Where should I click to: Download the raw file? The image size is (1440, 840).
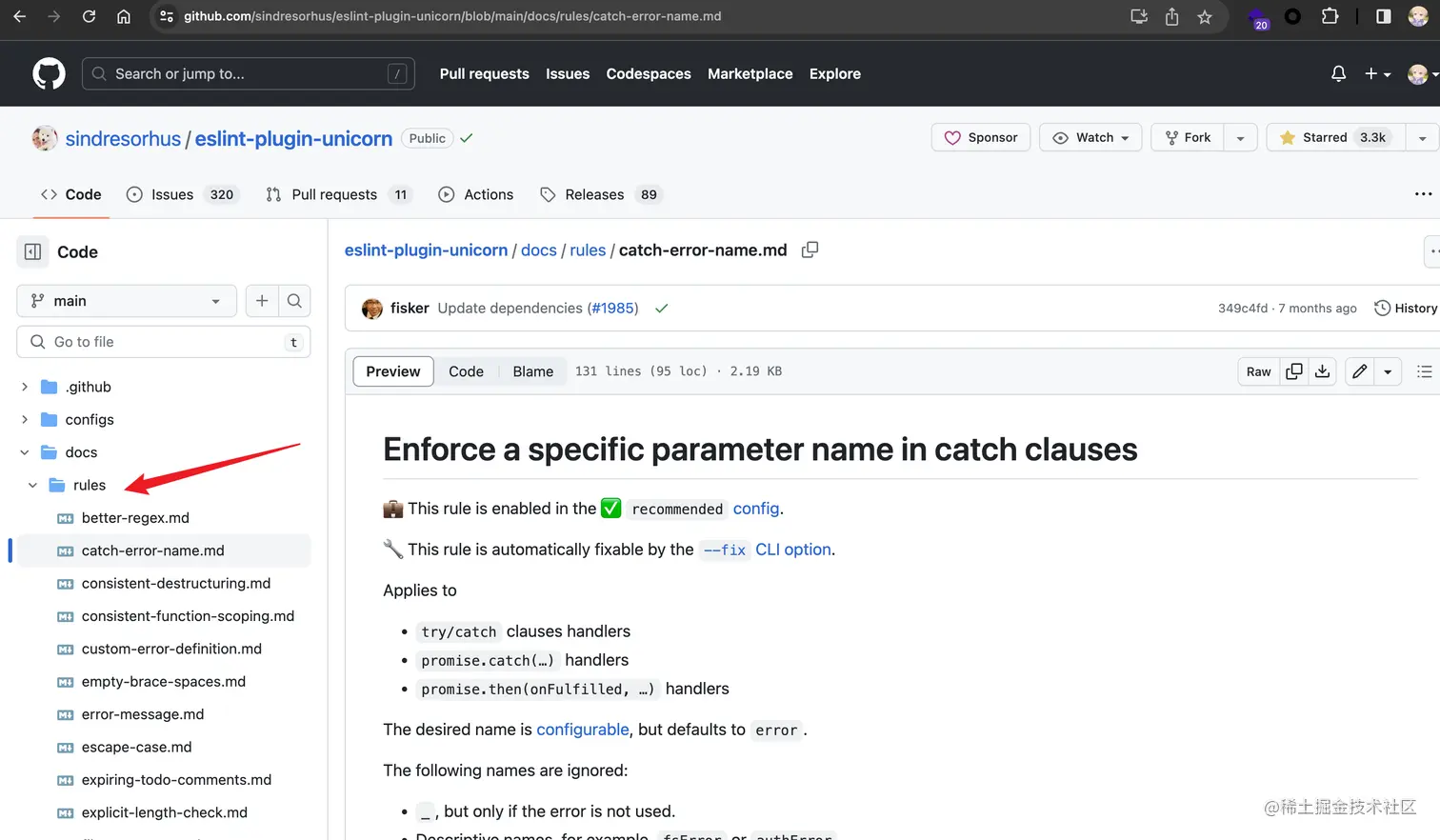pos(1322,371)
